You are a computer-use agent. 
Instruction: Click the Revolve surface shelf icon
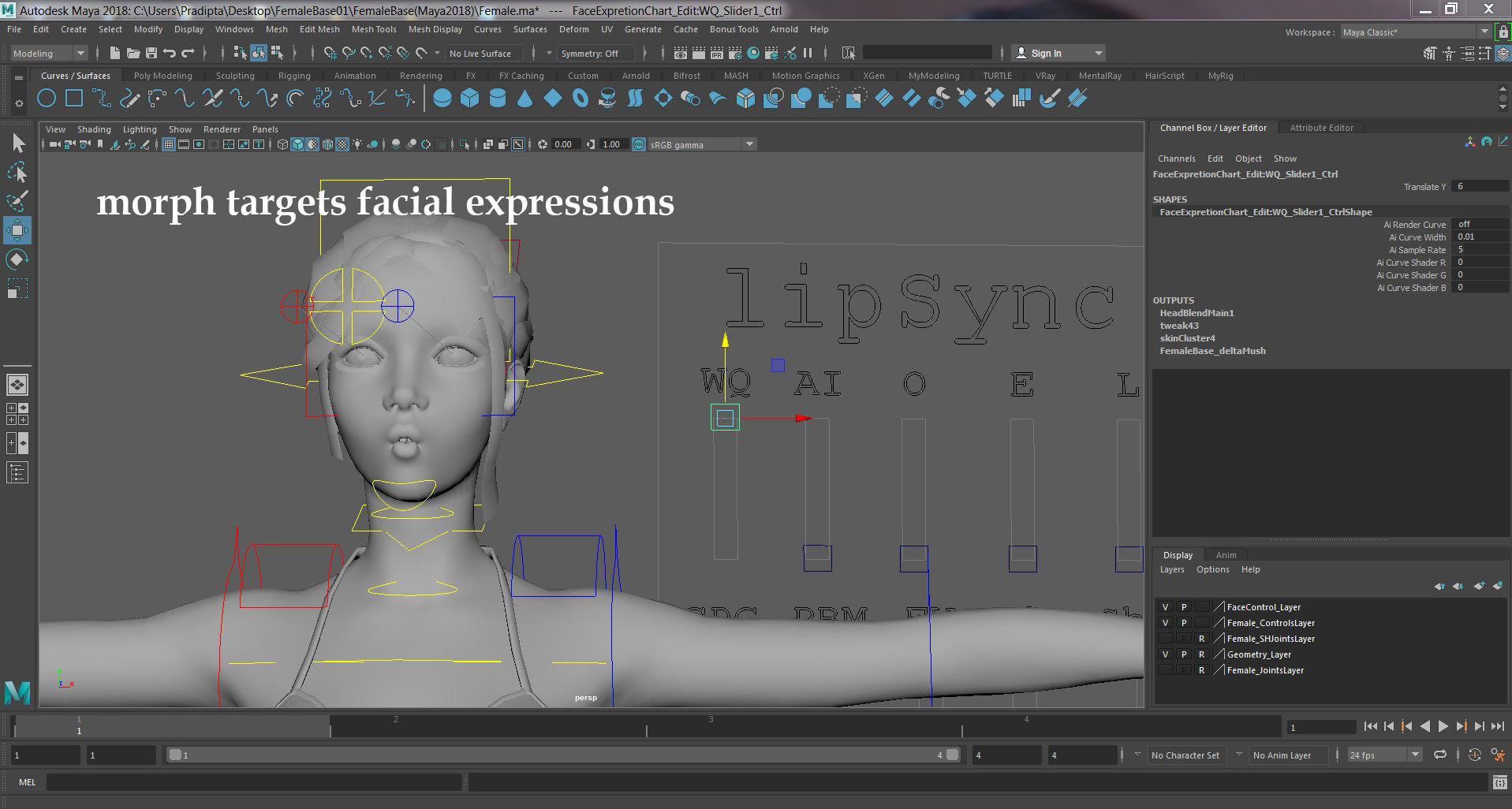pyautogui.click(x=607, y=99)
